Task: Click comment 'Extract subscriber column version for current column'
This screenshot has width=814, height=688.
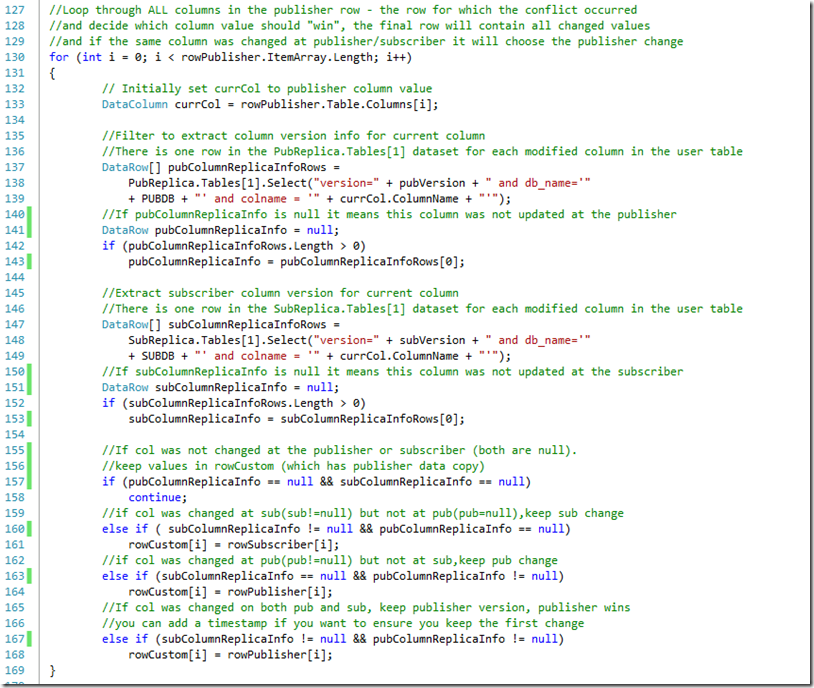Action: [x=280, y=293]
